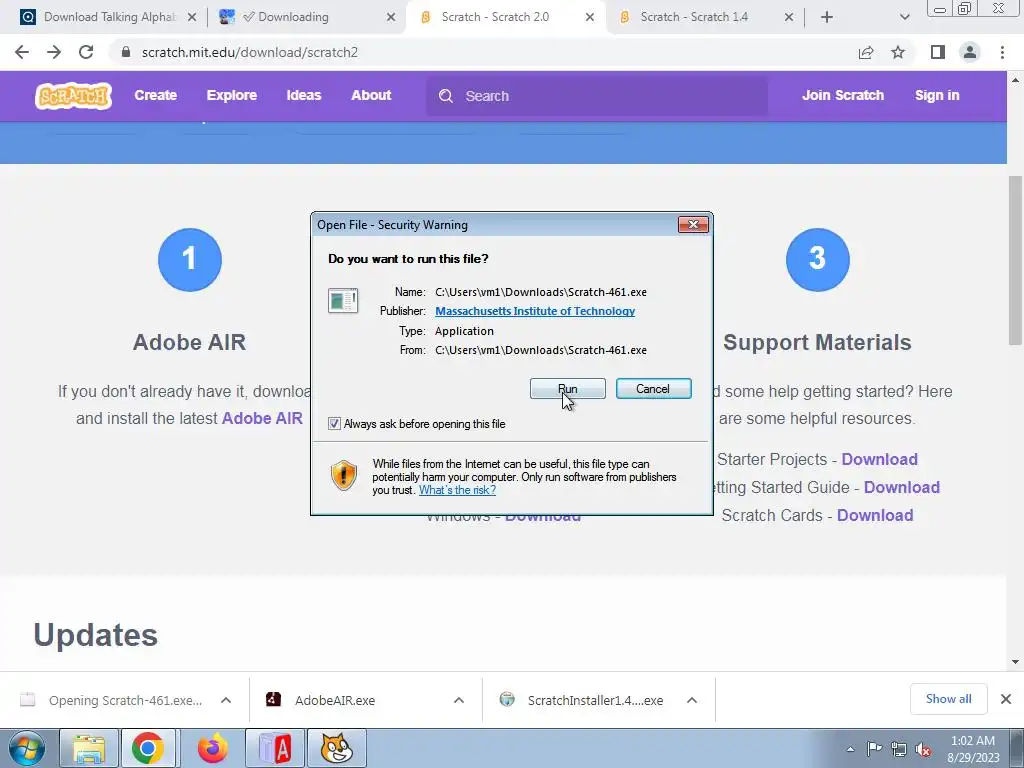1024x768 pixels.
Task: Click Sign in
Action: pyautogui.click(x=936, y=95)
